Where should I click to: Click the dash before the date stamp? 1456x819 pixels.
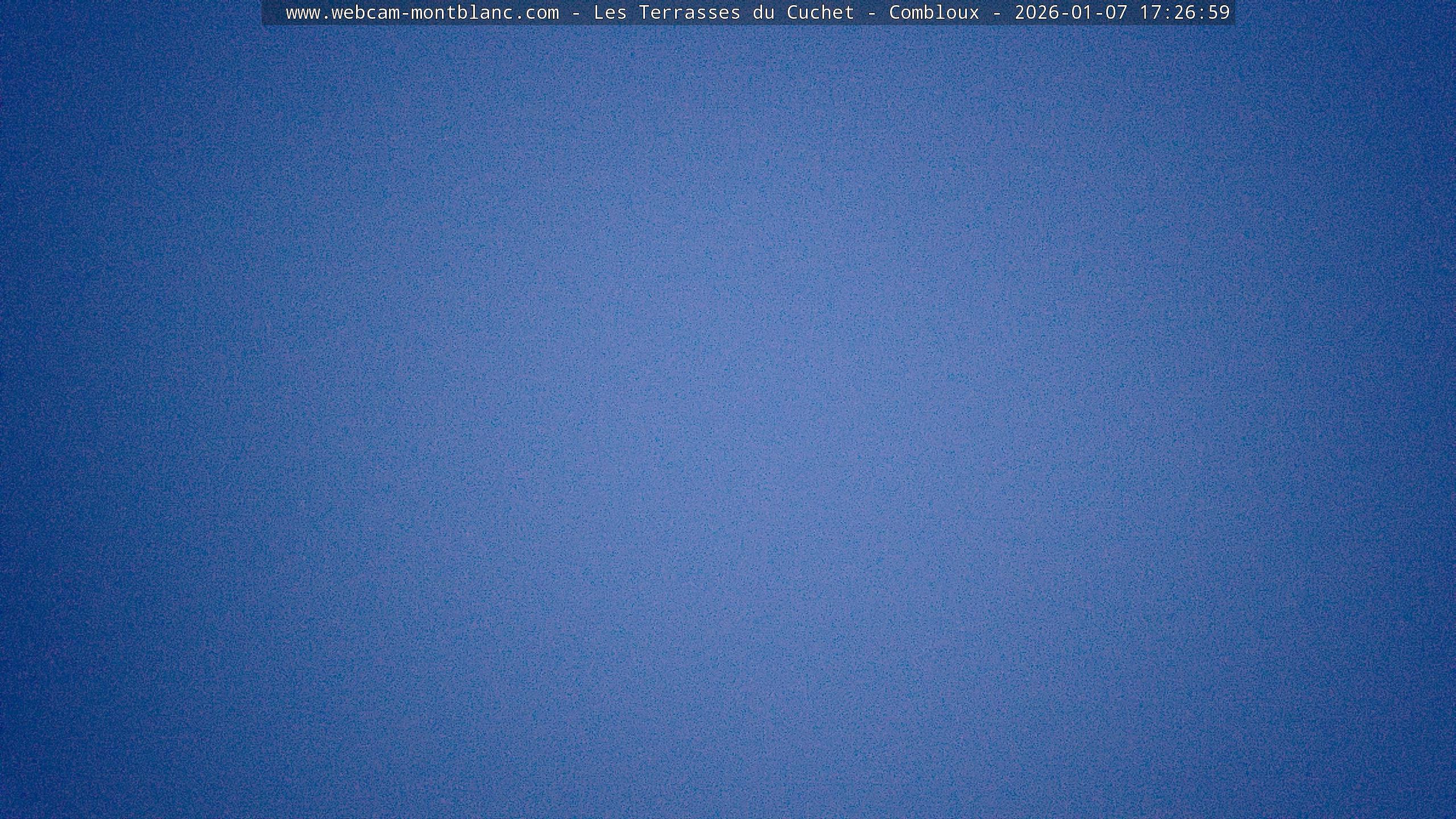pyautogui.click(x=996, y=13)
